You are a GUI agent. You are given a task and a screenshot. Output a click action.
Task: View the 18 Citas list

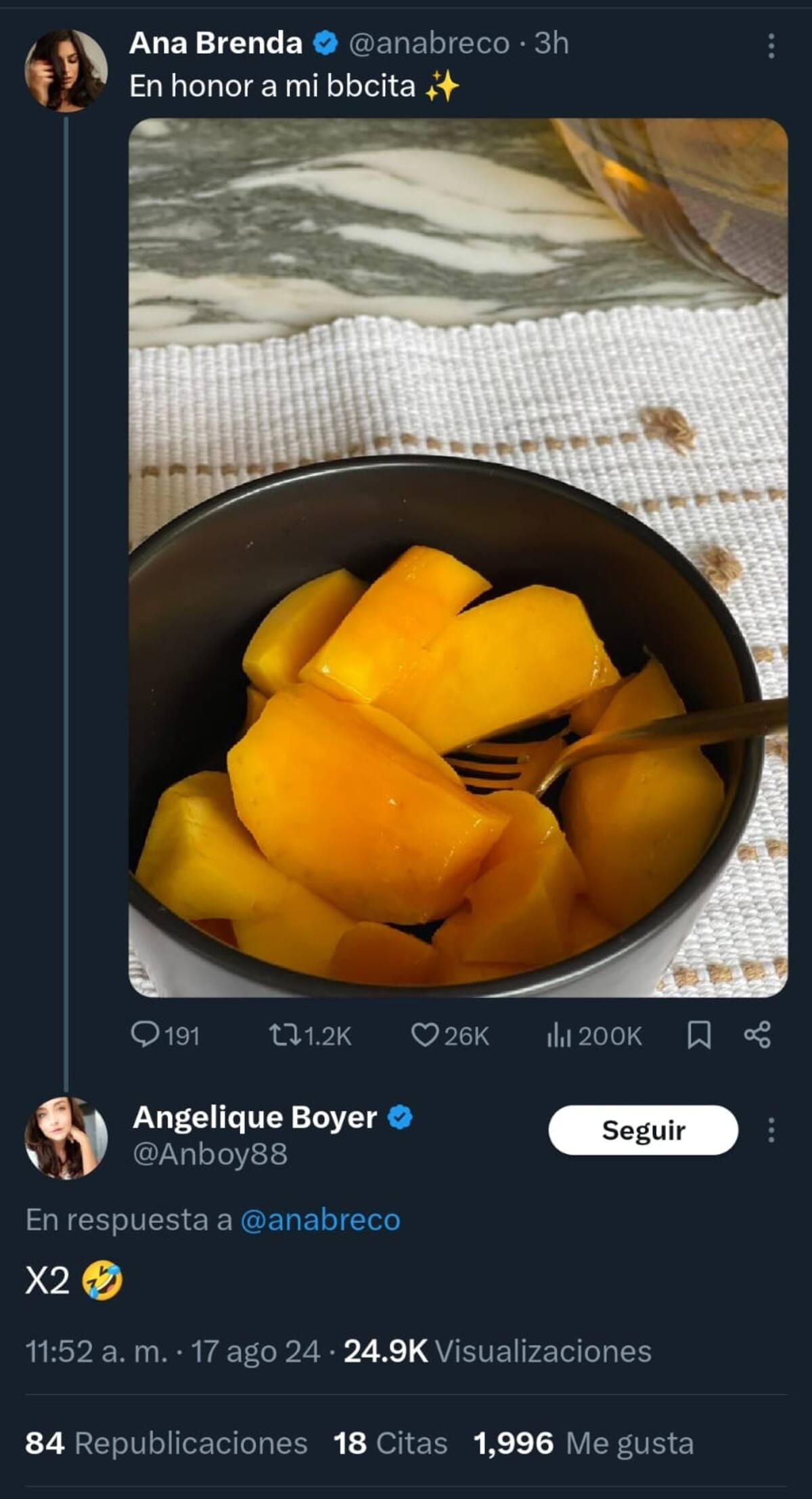coord(390,1443)
